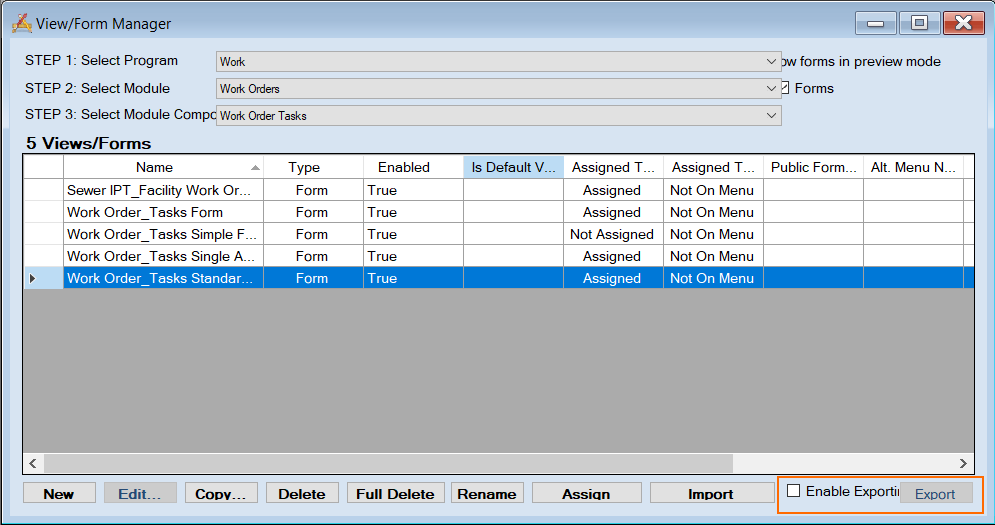Viewport: 995px width, 525px height.
Task: Select the Work Order_Tasks Single A... row
Action: [x=498, y=256]
